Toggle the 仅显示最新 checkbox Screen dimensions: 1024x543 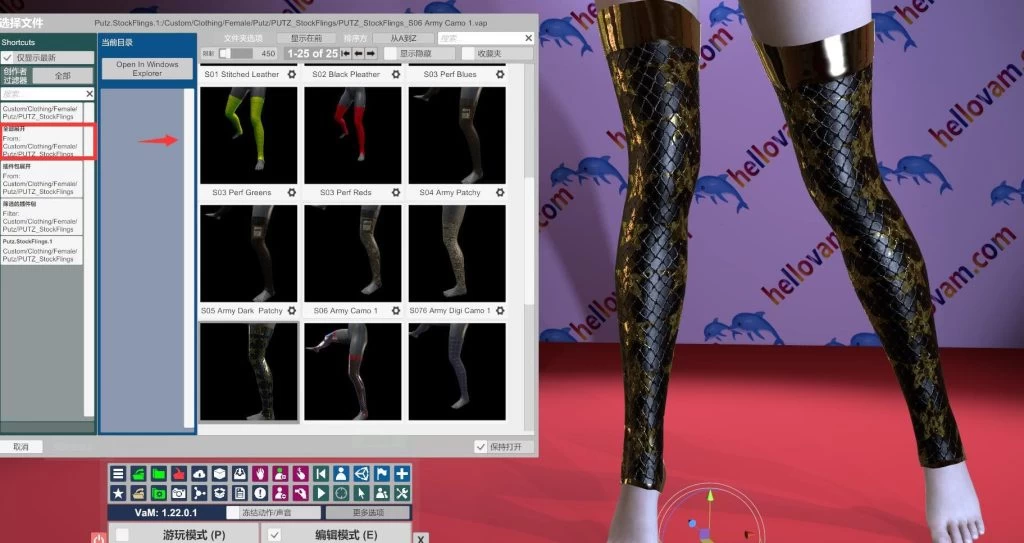coord(8,58)
